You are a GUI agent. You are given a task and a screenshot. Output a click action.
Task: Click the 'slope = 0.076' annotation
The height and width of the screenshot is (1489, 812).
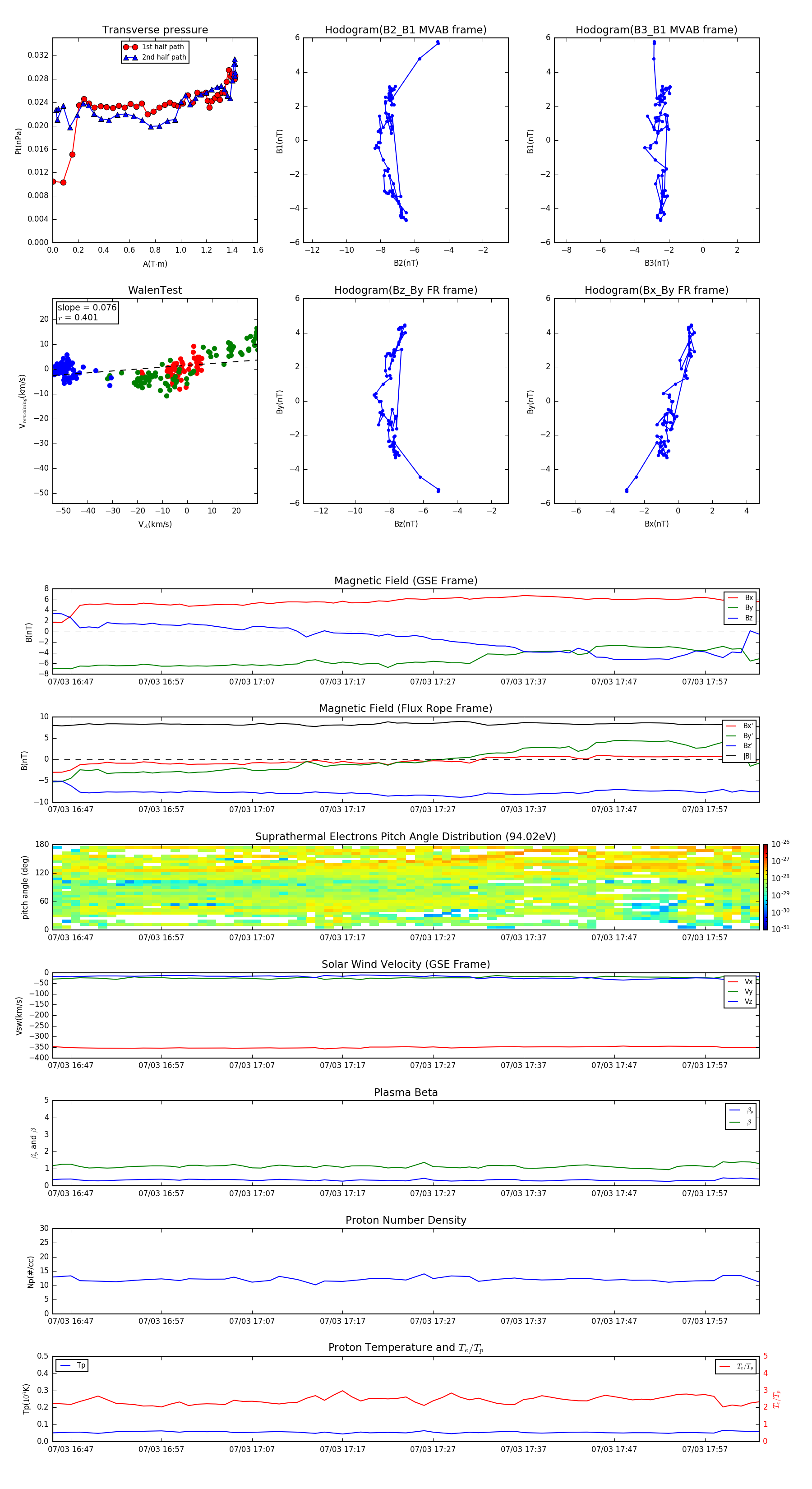click(87, 308)
